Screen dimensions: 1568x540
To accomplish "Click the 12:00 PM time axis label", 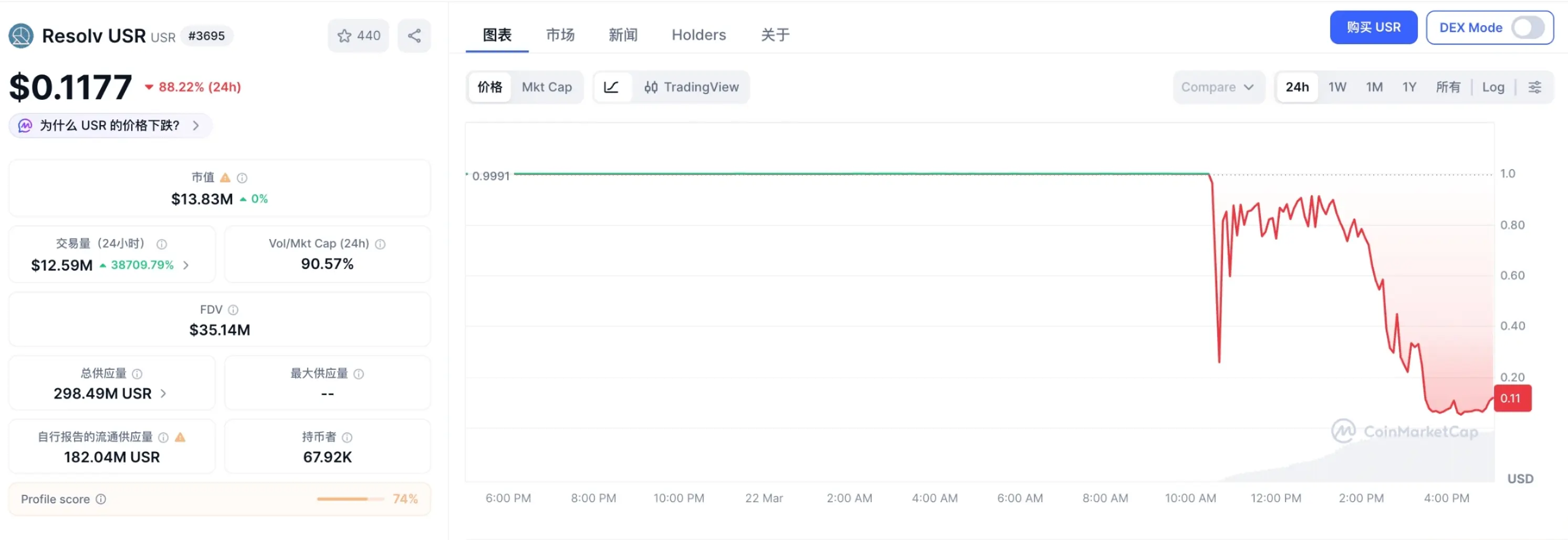I will pyautogui.click(x=1276, y=499).
